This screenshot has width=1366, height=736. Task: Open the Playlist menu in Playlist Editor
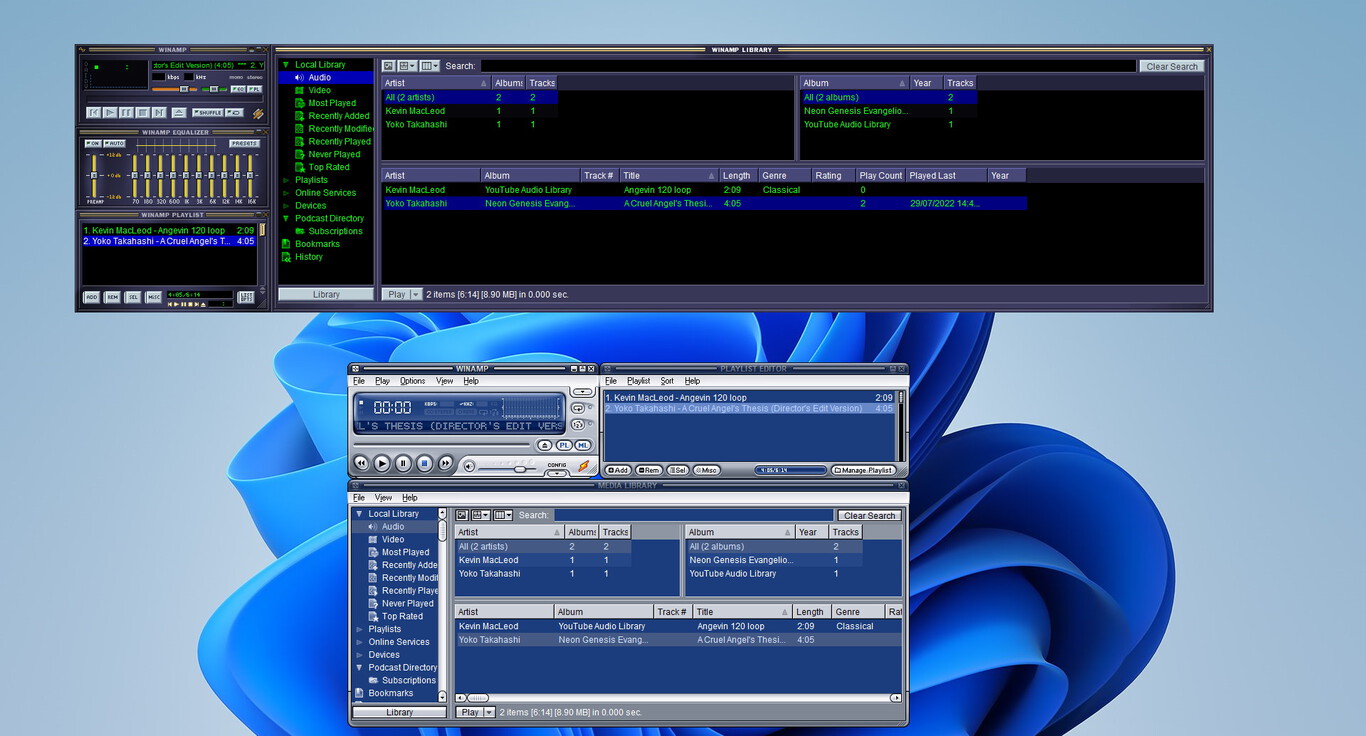coord(637,381)
